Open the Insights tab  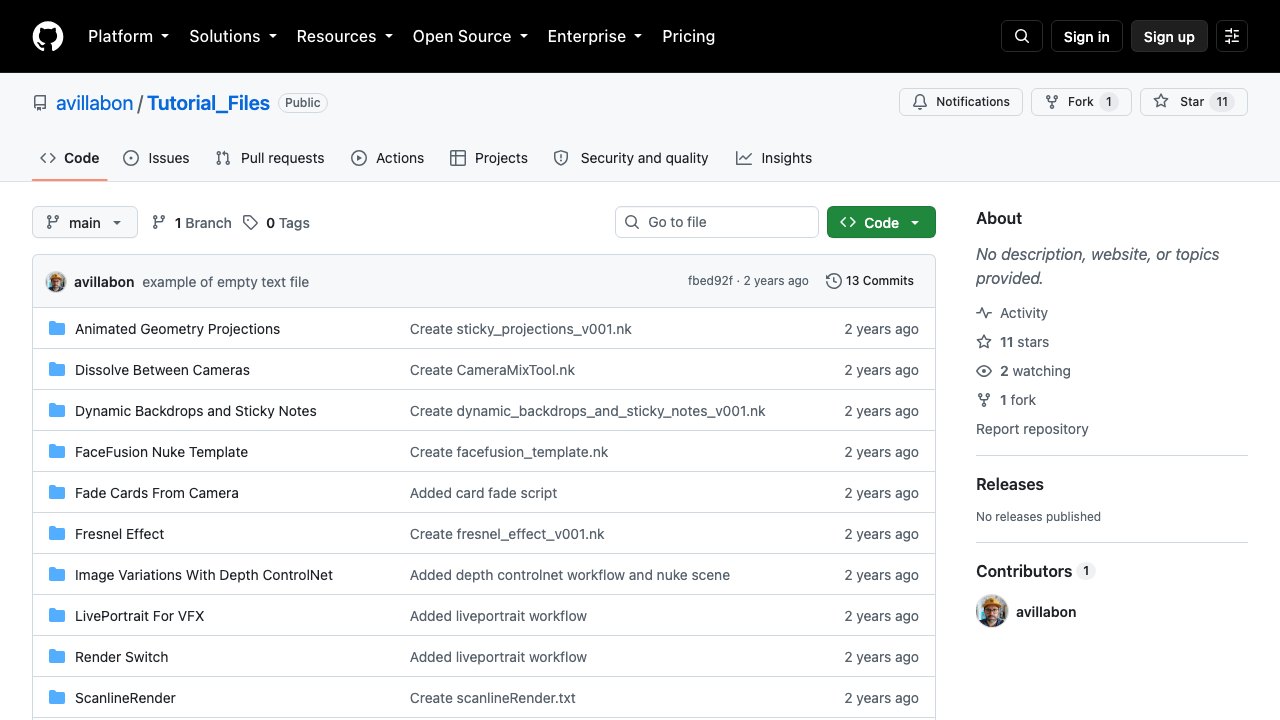pyautogui.click(x=774, y=158)
